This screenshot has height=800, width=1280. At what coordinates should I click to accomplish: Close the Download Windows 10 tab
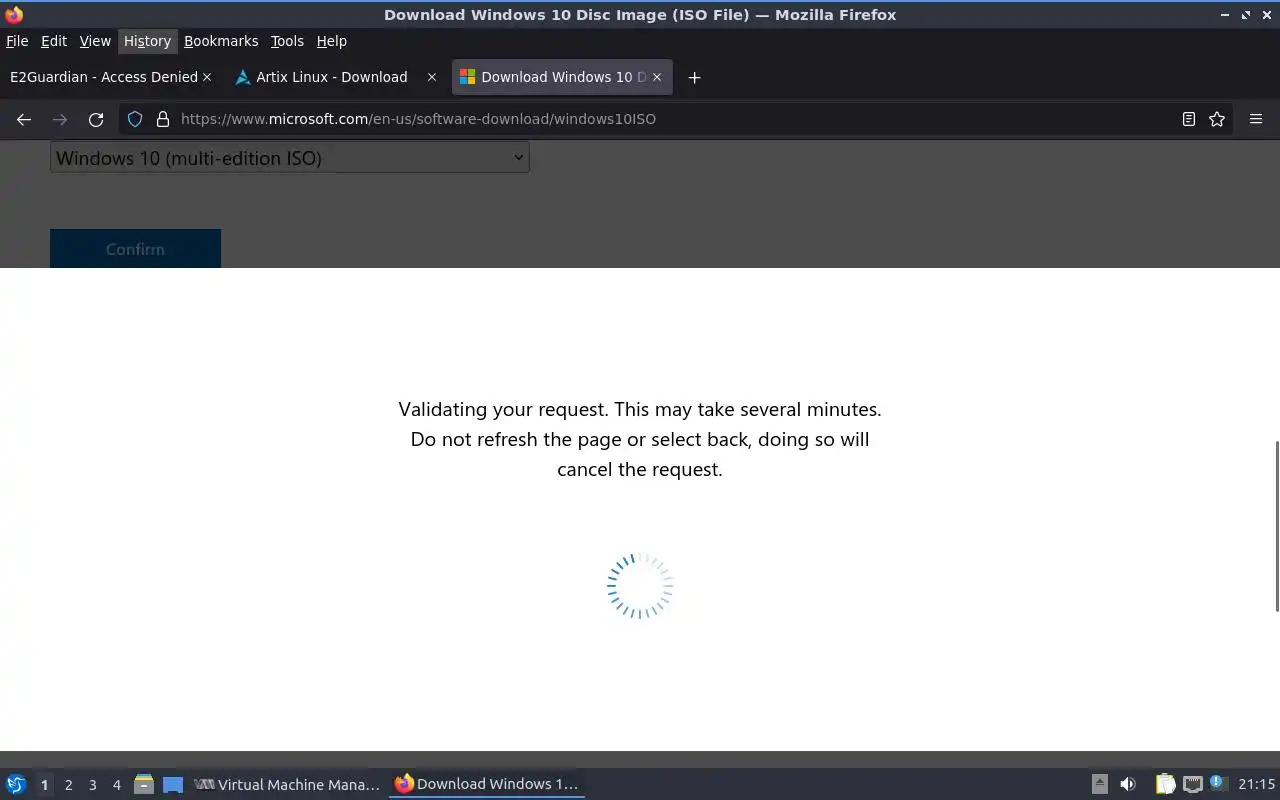657,77
